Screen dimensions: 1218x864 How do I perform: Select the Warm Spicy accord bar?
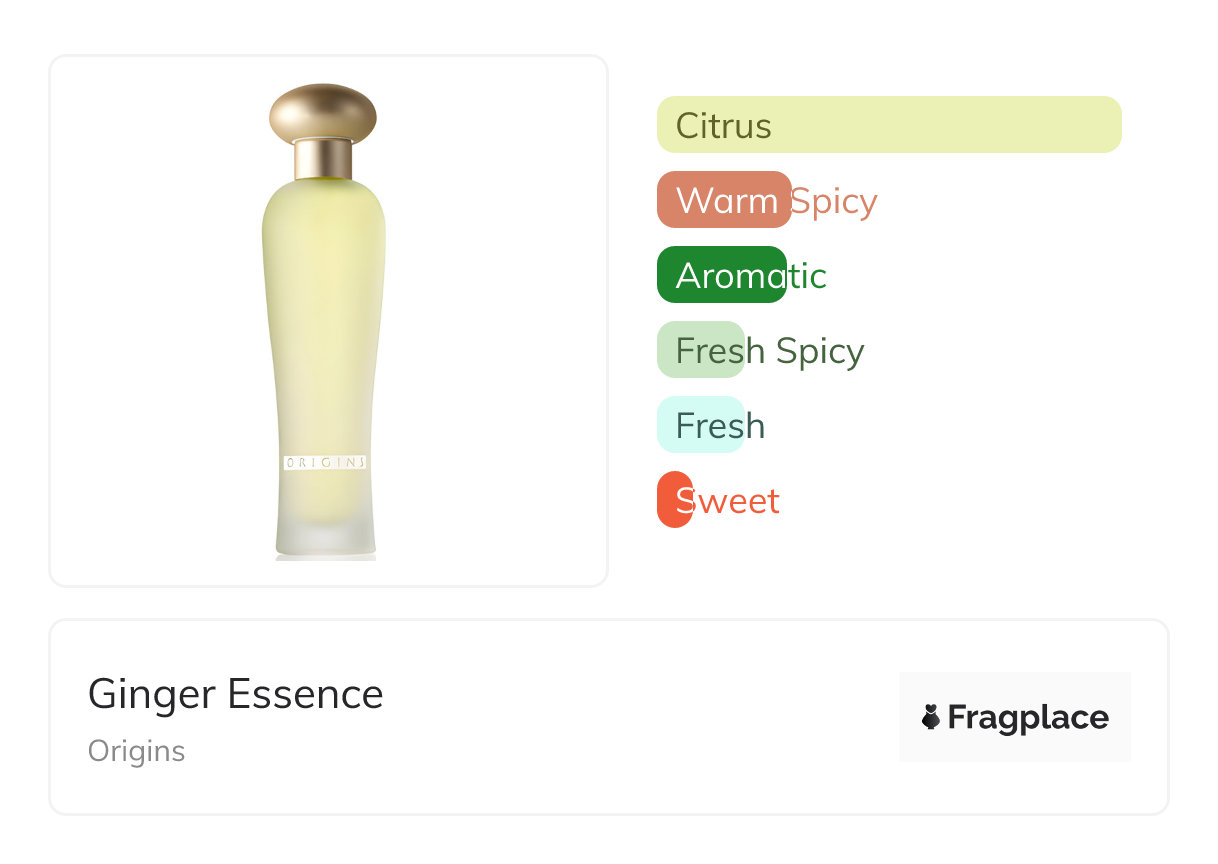coord(724,200)
